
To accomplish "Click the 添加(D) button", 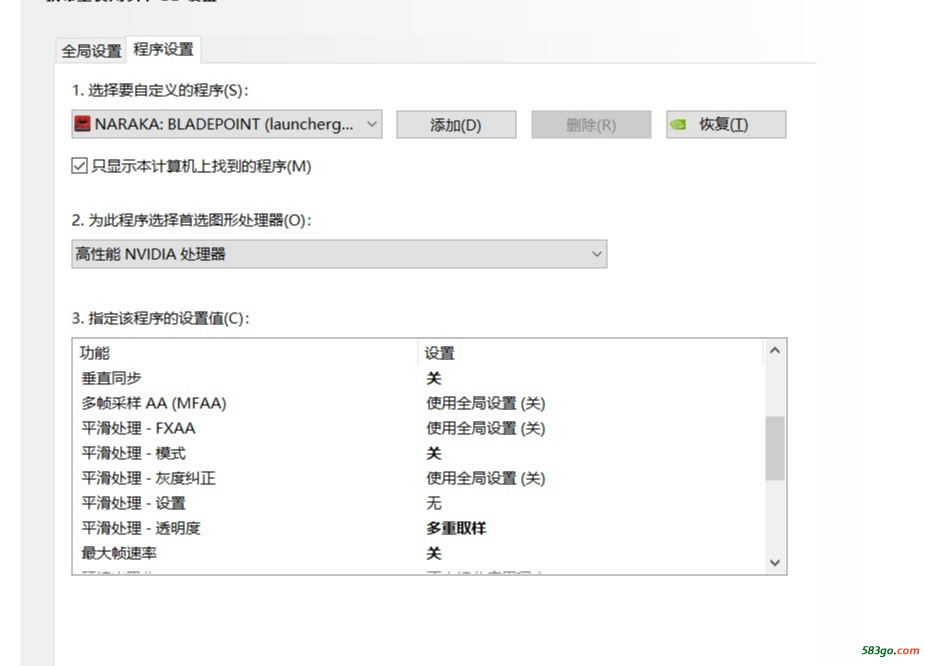I will pyautogui.click(x=456, y=124).
